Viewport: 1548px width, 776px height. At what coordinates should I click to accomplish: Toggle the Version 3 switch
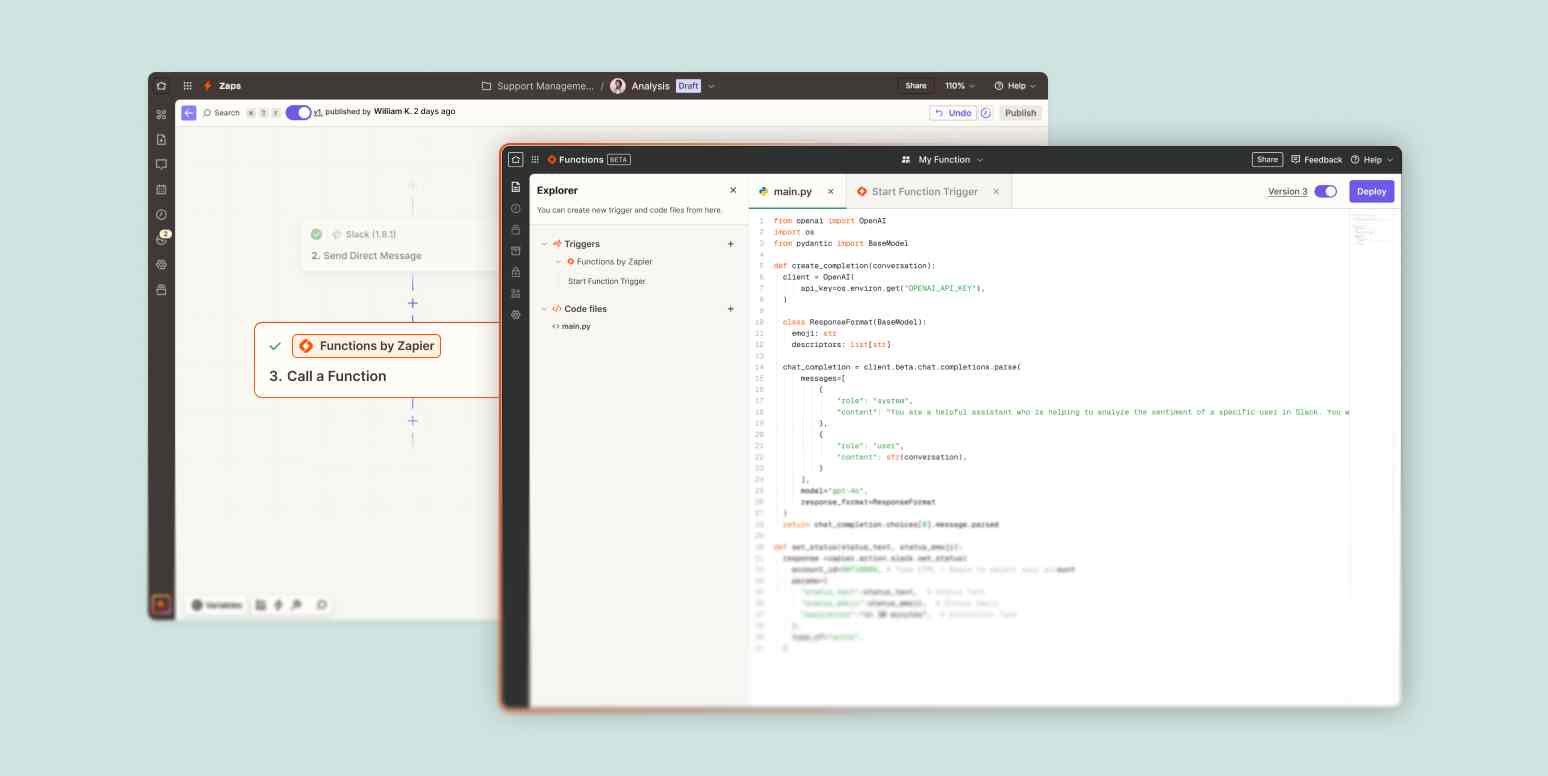(1326, 191)
